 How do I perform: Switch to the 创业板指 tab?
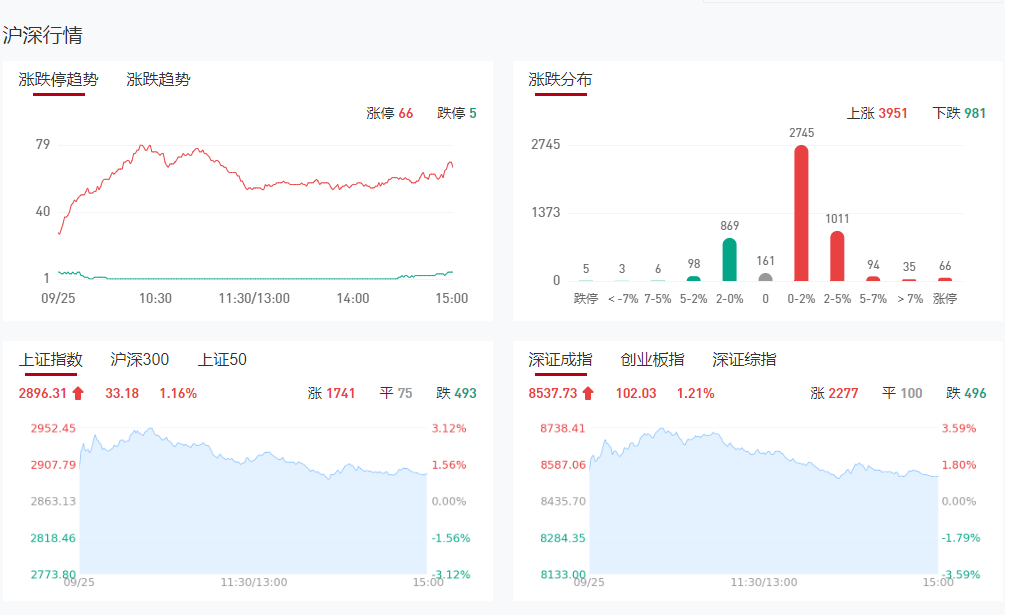tap(652, 360)
